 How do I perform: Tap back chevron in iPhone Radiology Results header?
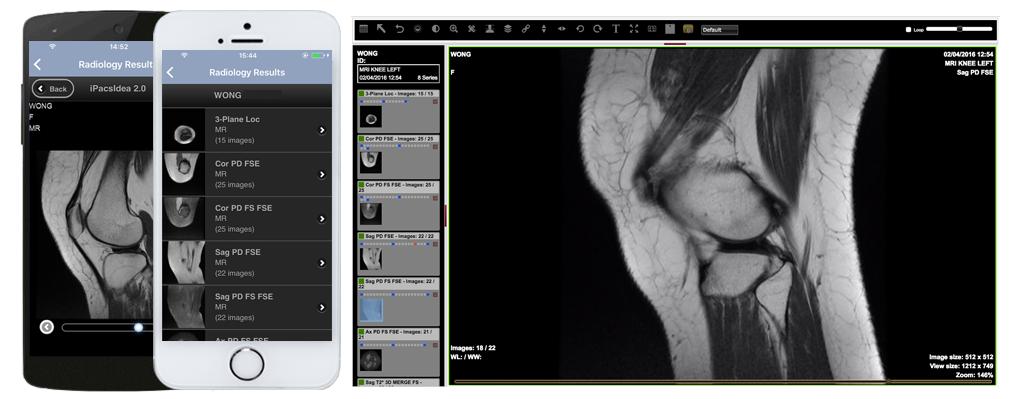click(x=170, y=72)
